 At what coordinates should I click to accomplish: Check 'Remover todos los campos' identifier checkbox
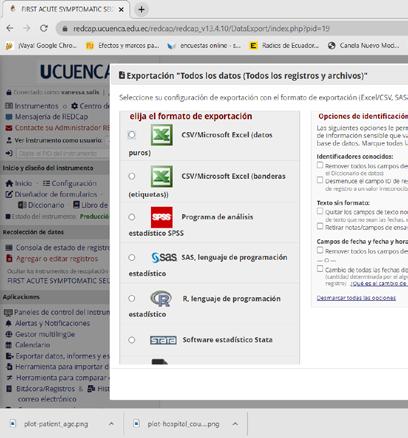pos(320,165)
